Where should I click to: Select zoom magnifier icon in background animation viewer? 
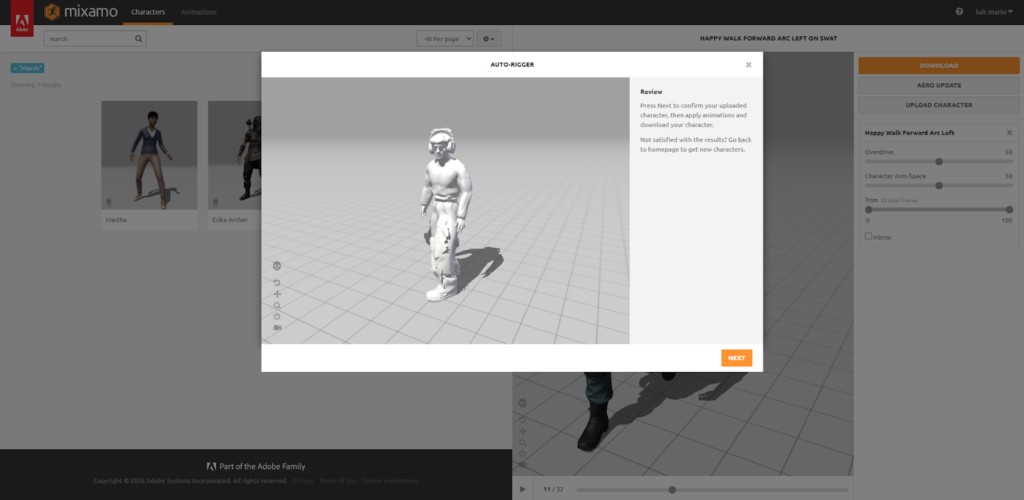tap(522, 442)
